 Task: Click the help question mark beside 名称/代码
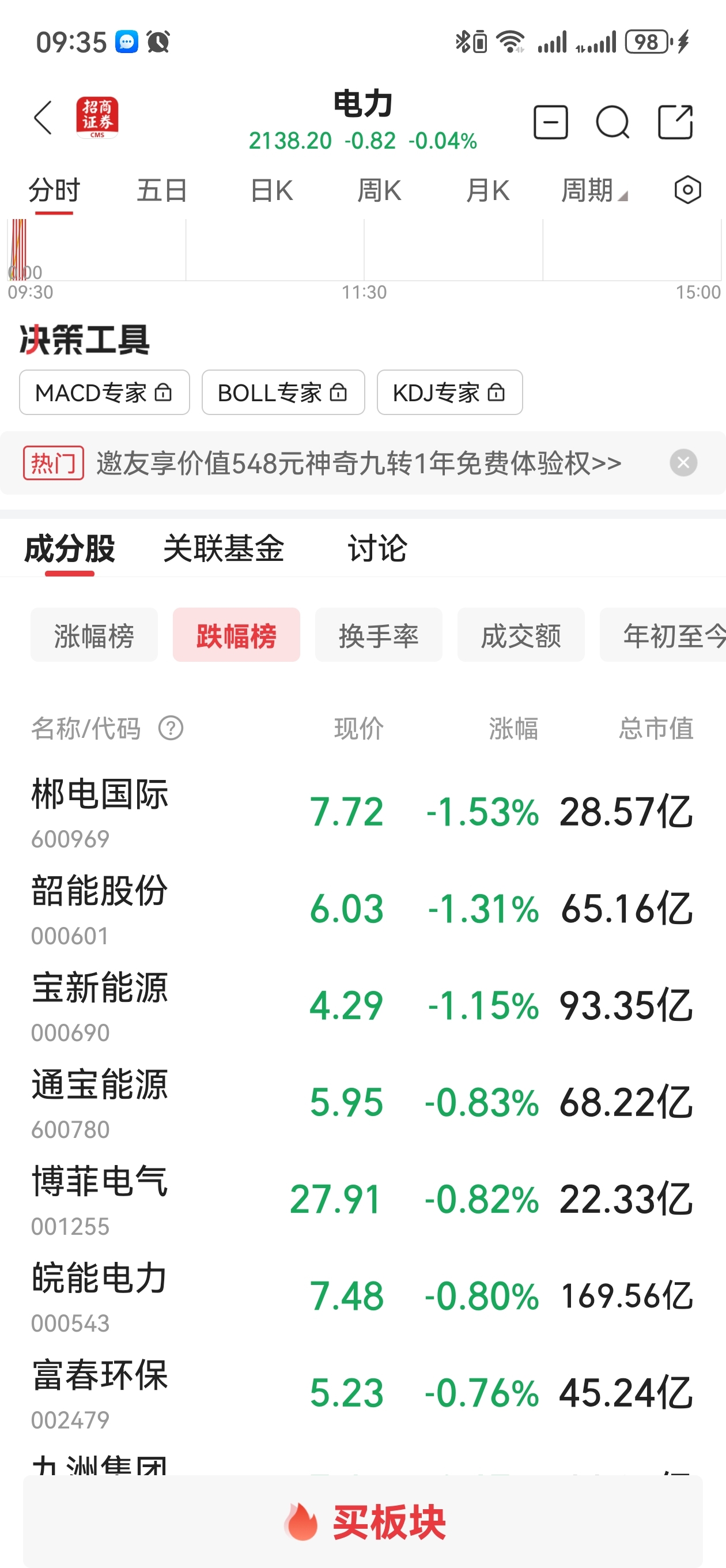pos(171,728)
